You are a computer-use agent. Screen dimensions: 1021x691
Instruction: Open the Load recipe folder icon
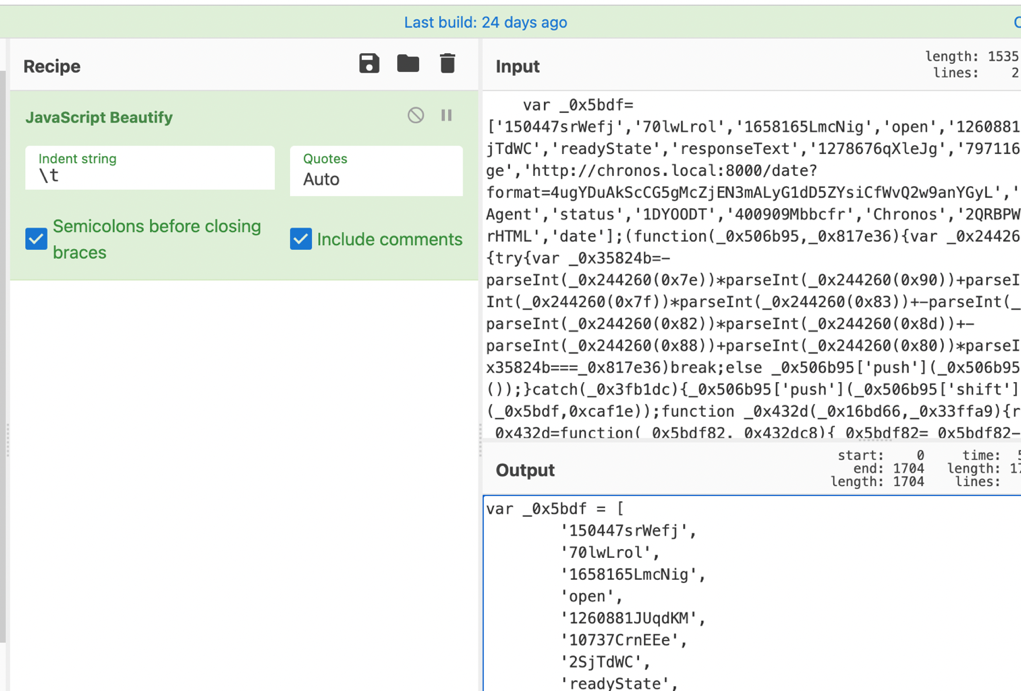[x=408, y=64]
